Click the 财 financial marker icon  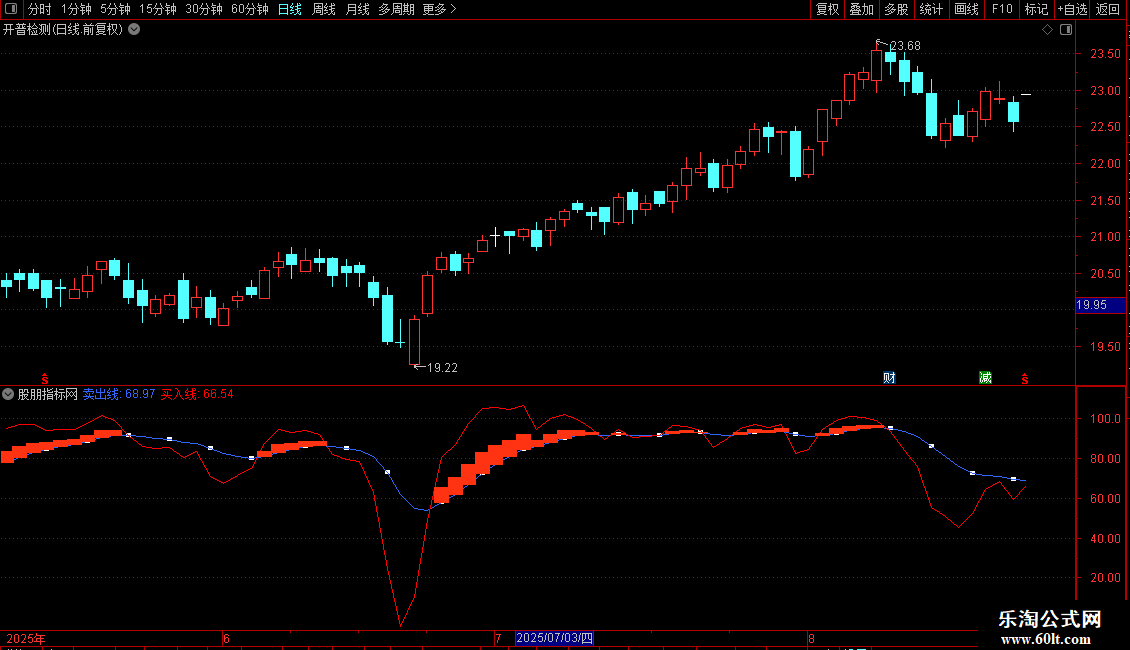point(889,378)
